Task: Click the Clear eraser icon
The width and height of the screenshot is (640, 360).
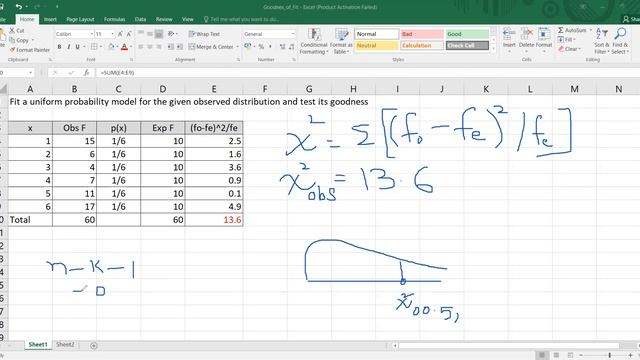Action: [x=561, y=49]
